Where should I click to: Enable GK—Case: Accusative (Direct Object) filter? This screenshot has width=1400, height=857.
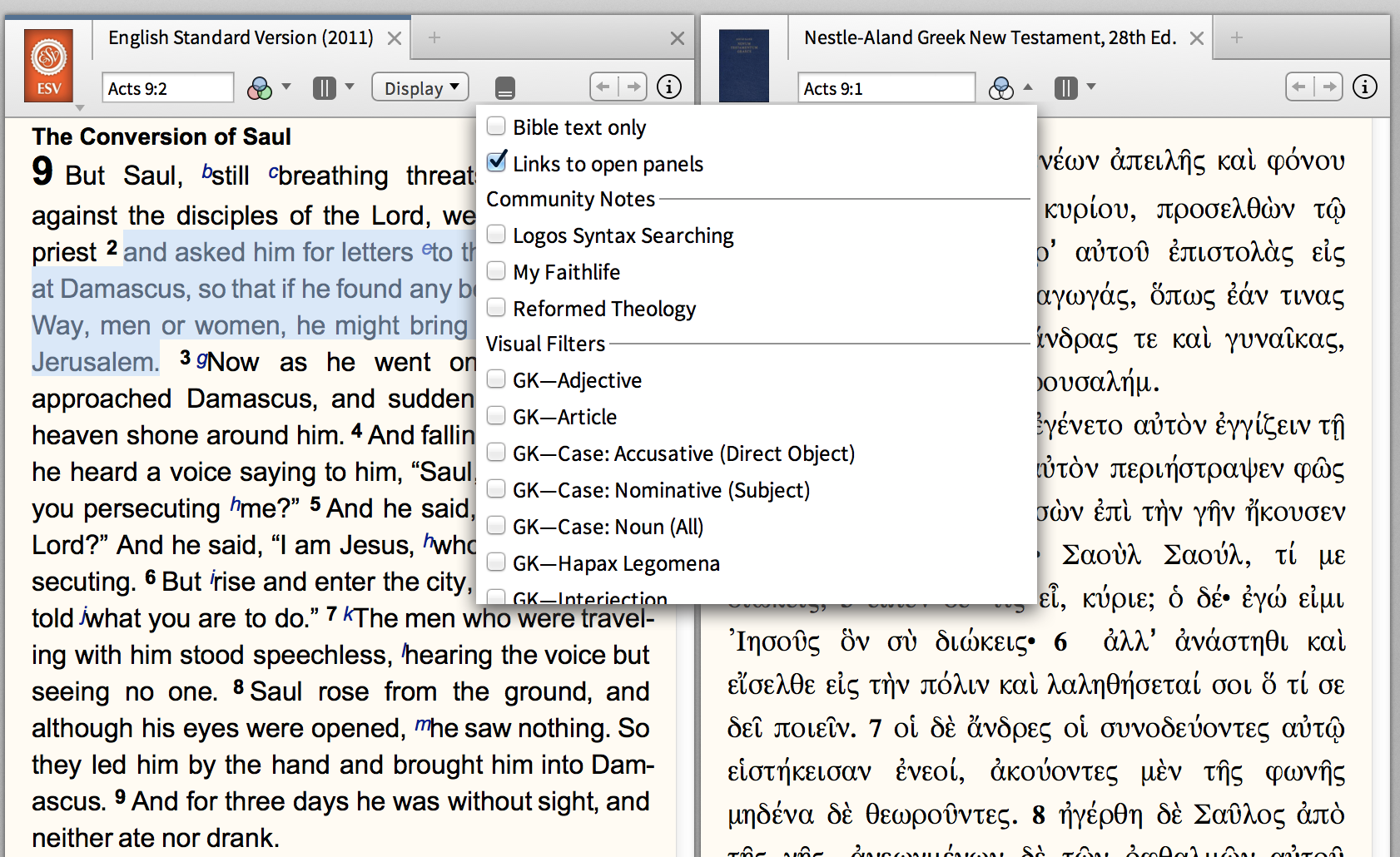(x=496, y=452)
